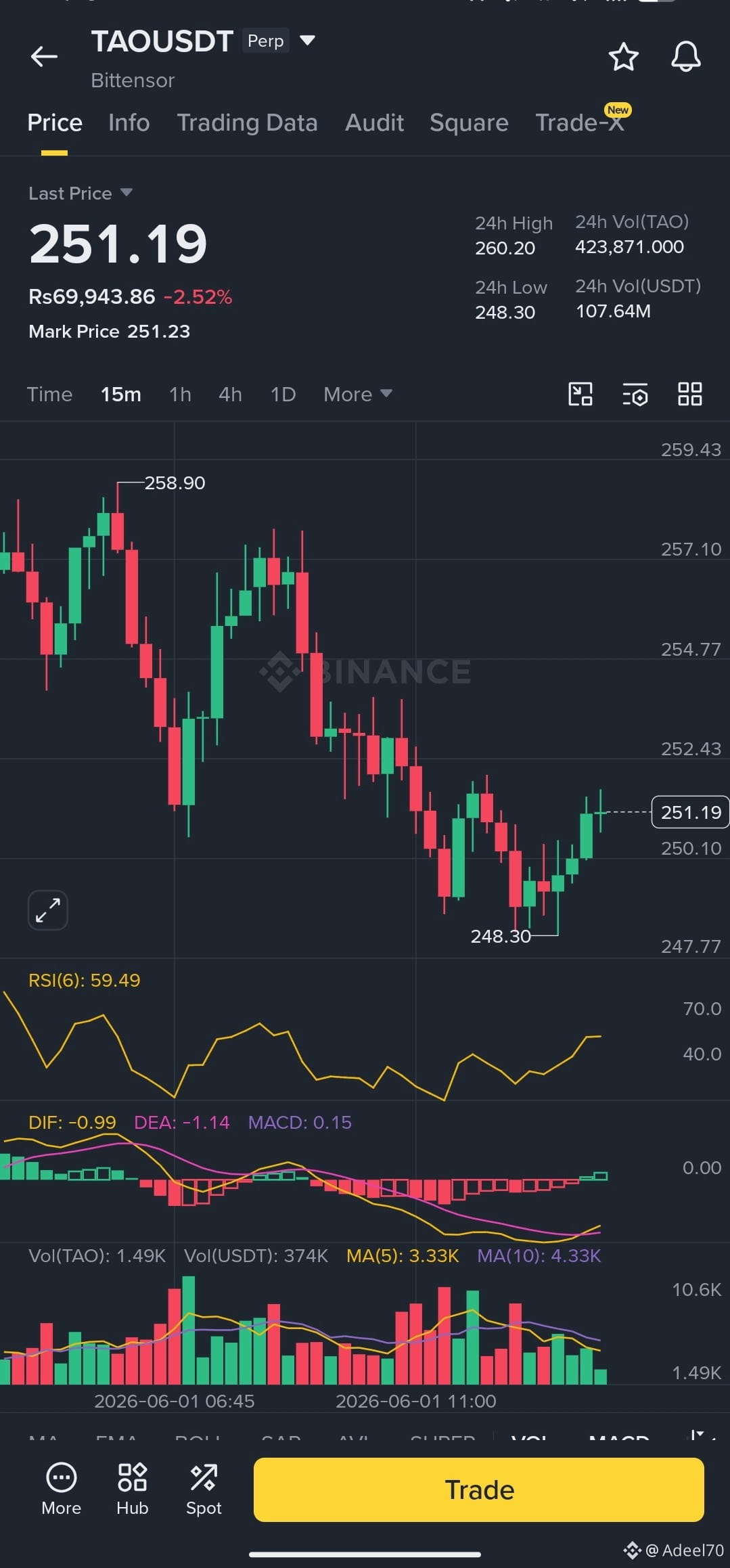Add TAOUSDT to favorites with star

tap(623, 56)
